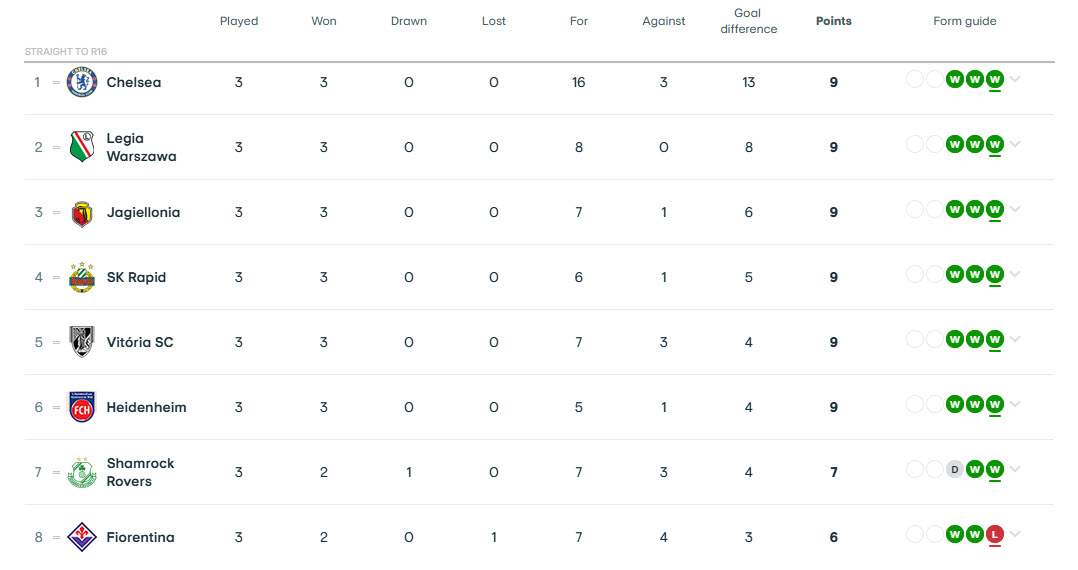
Task: Click the Jagiellonia club badge
Action: pos(81,213)
